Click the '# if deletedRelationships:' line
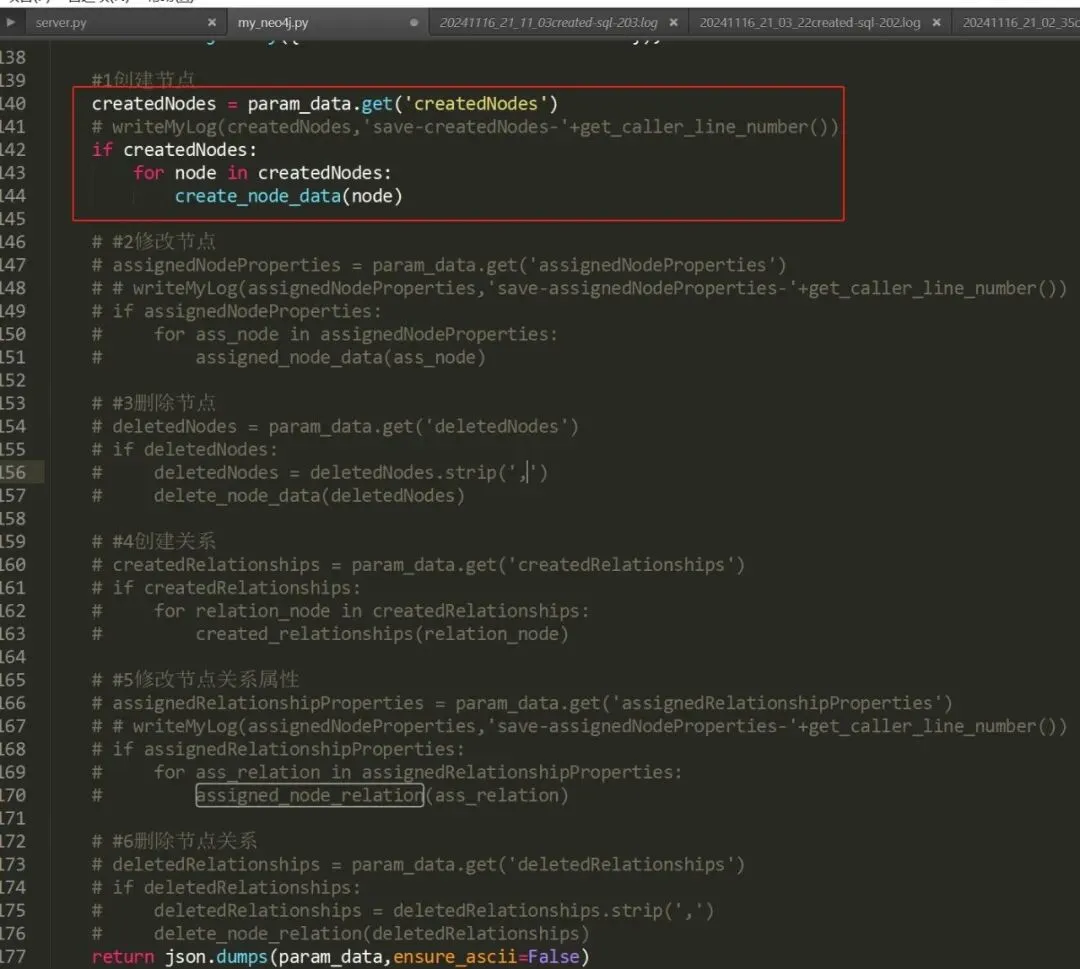The height and width of the screenshot is (969, 1080). click(226, 888)
